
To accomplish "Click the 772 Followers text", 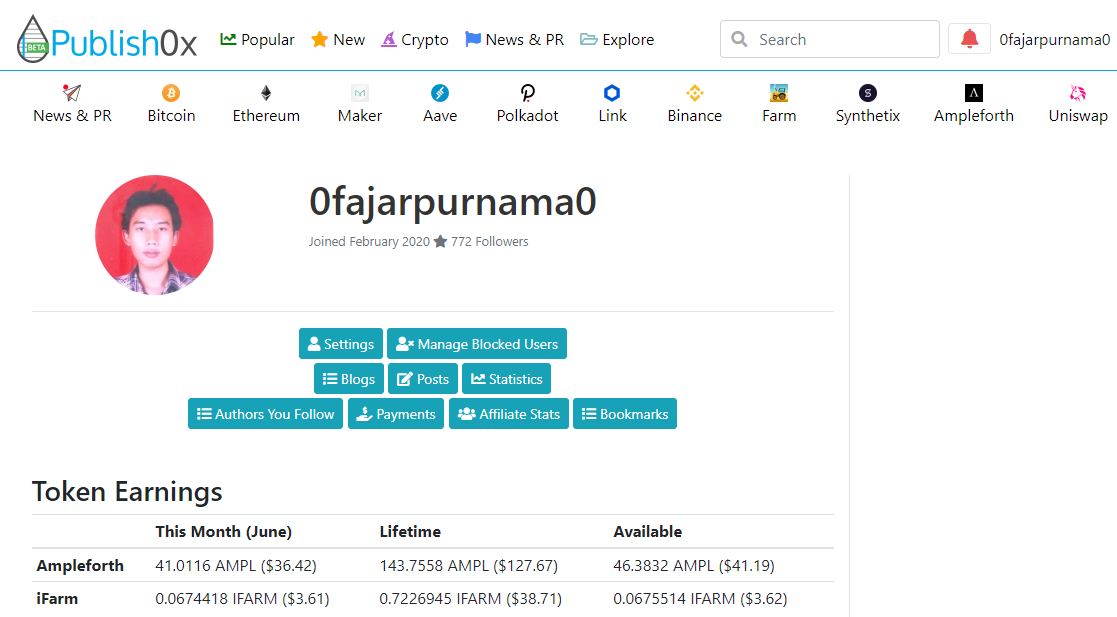I will pos(489,242).
